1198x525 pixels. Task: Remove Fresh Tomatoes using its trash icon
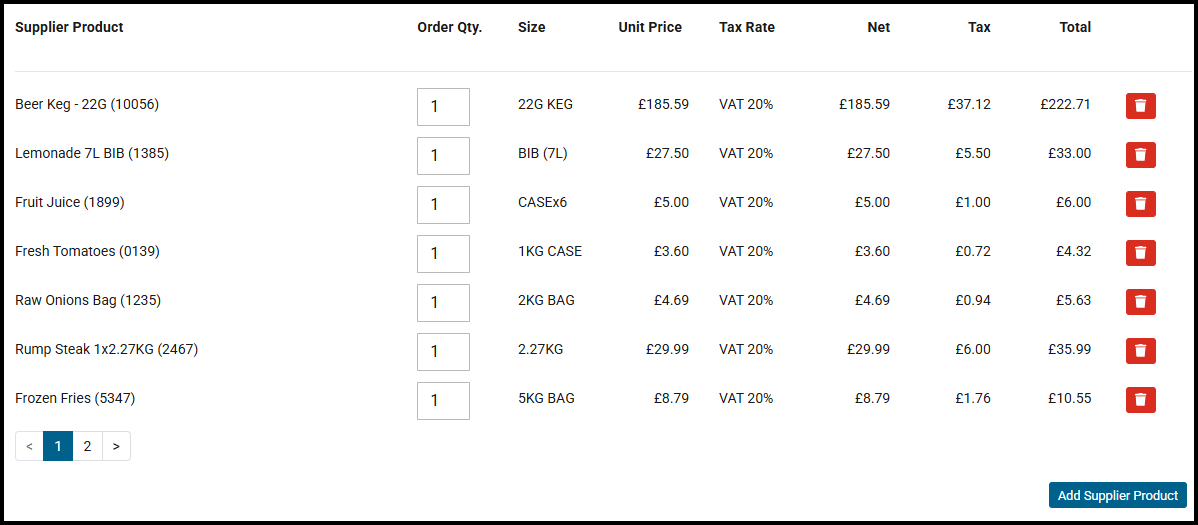click(x=1140, y=253)
